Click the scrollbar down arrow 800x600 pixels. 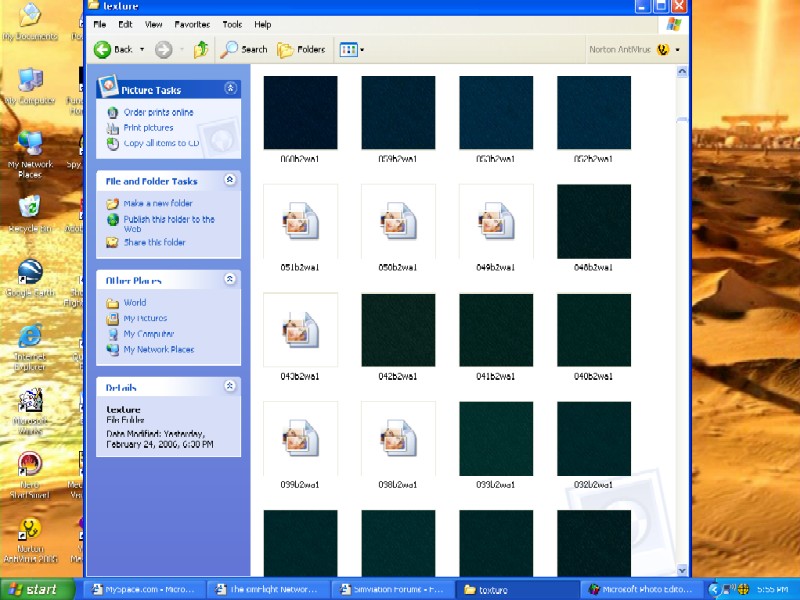click(x=682, y=570)
